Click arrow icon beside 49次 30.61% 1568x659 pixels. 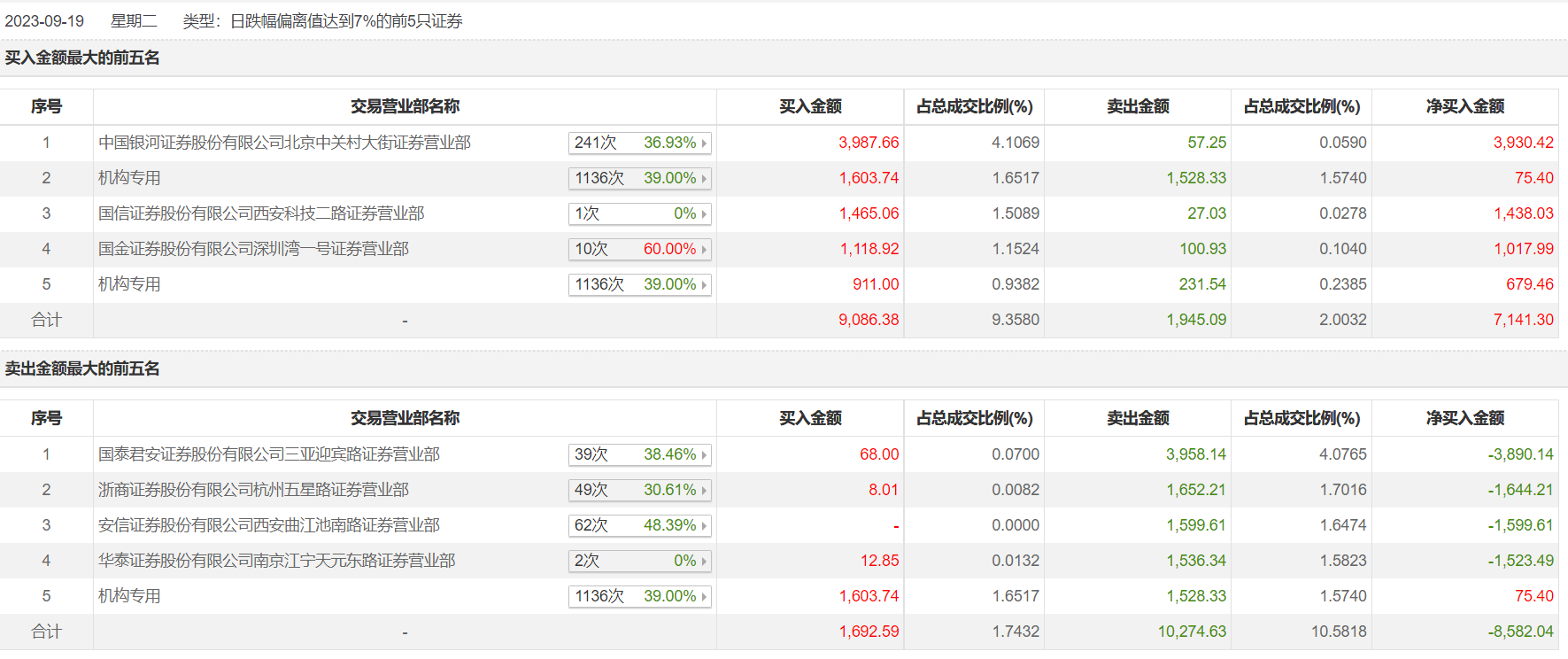(704, 490)
